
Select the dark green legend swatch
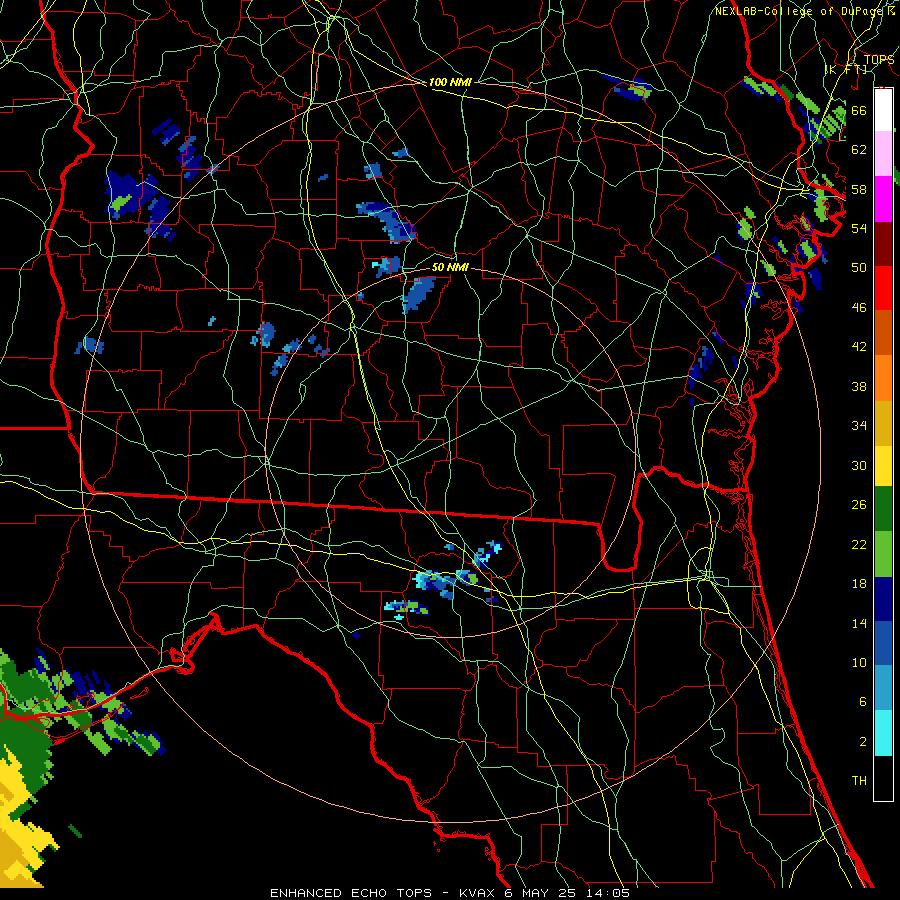point(883,509)
